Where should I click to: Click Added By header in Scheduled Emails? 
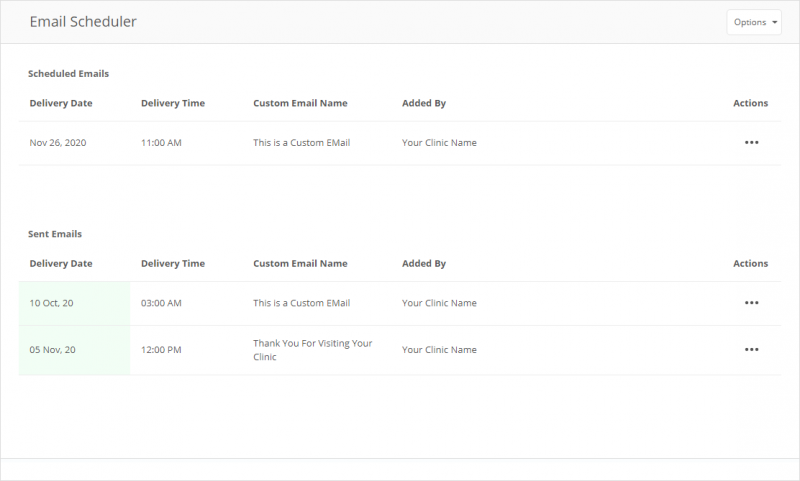coord(424,103)
